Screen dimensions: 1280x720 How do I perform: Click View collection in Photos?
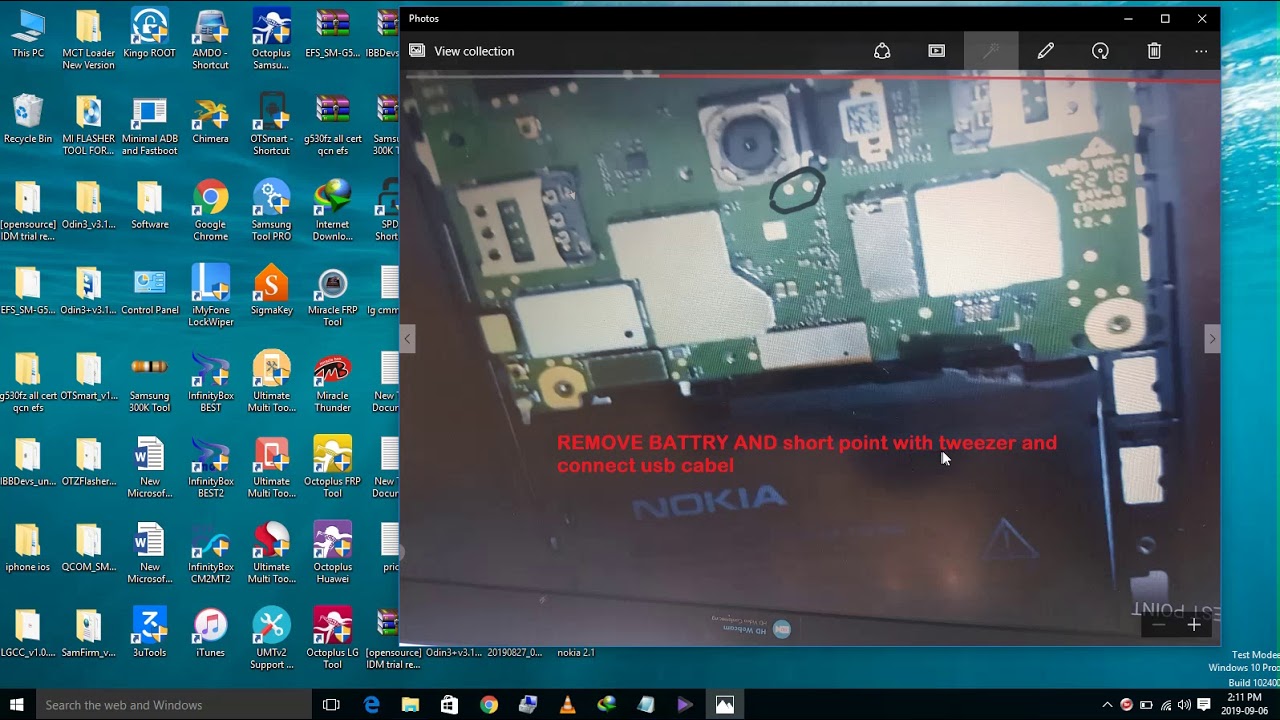pos(462,51)
